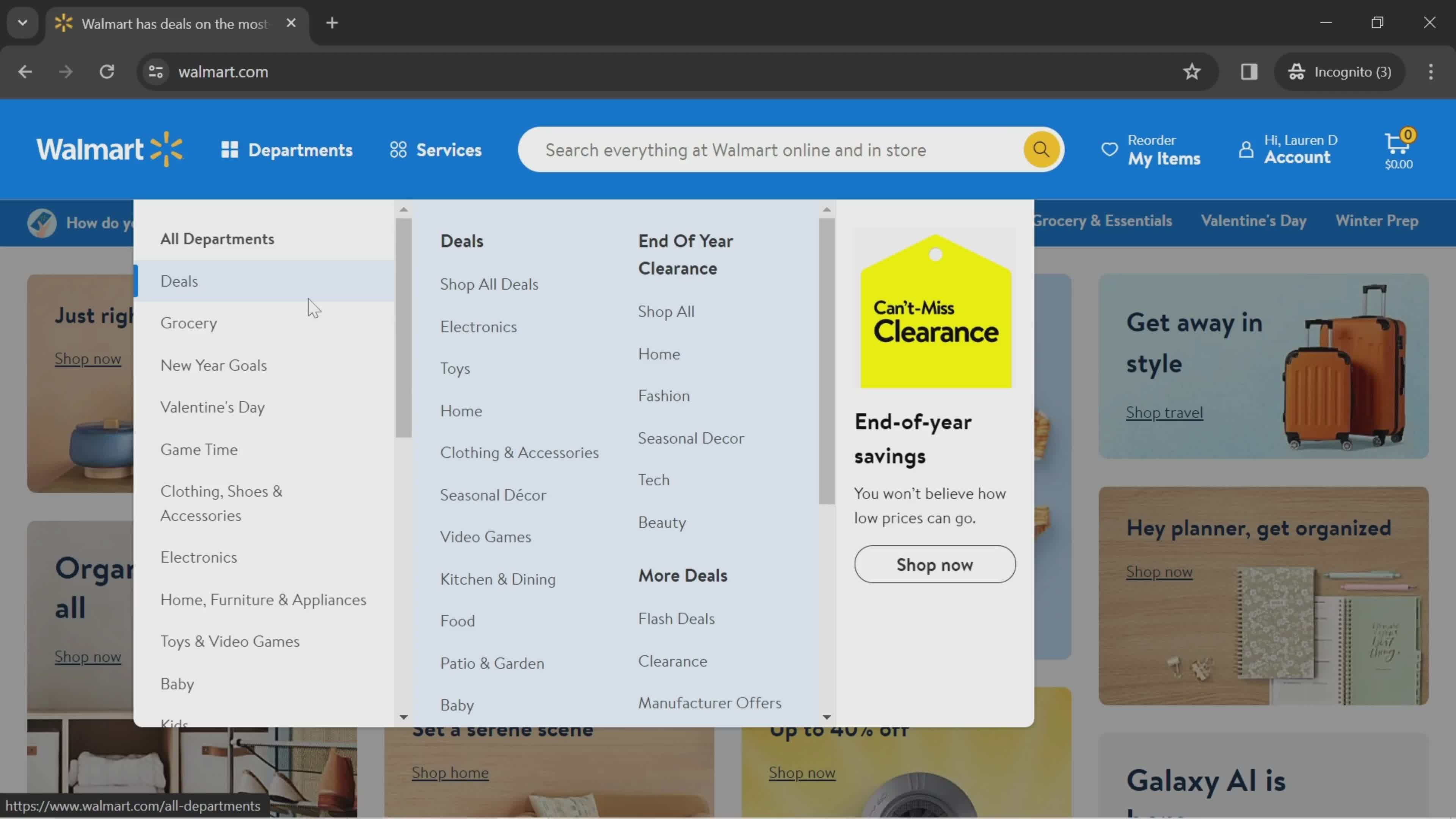Open Winter Prep nav link
1456x819 pixels.
(1377, 221)
